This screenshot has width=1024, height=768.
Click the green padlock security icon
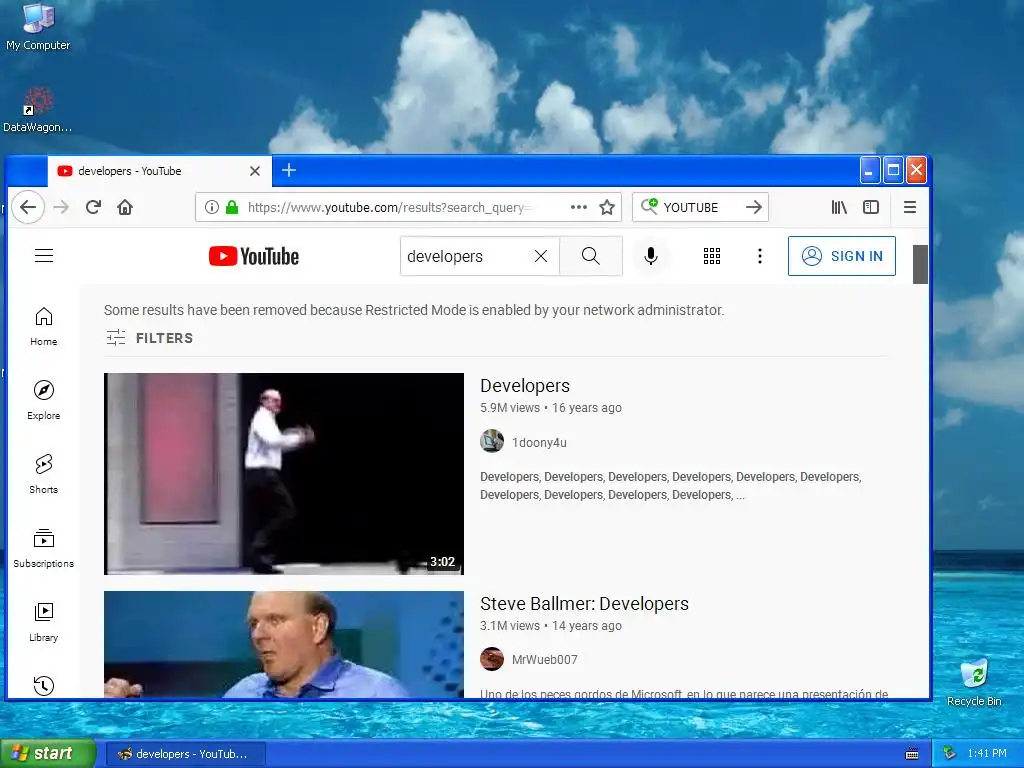click(232, 207)
